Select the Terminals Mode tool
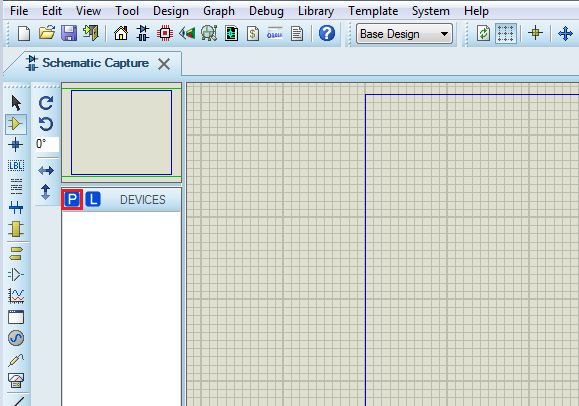 (16, 254)
